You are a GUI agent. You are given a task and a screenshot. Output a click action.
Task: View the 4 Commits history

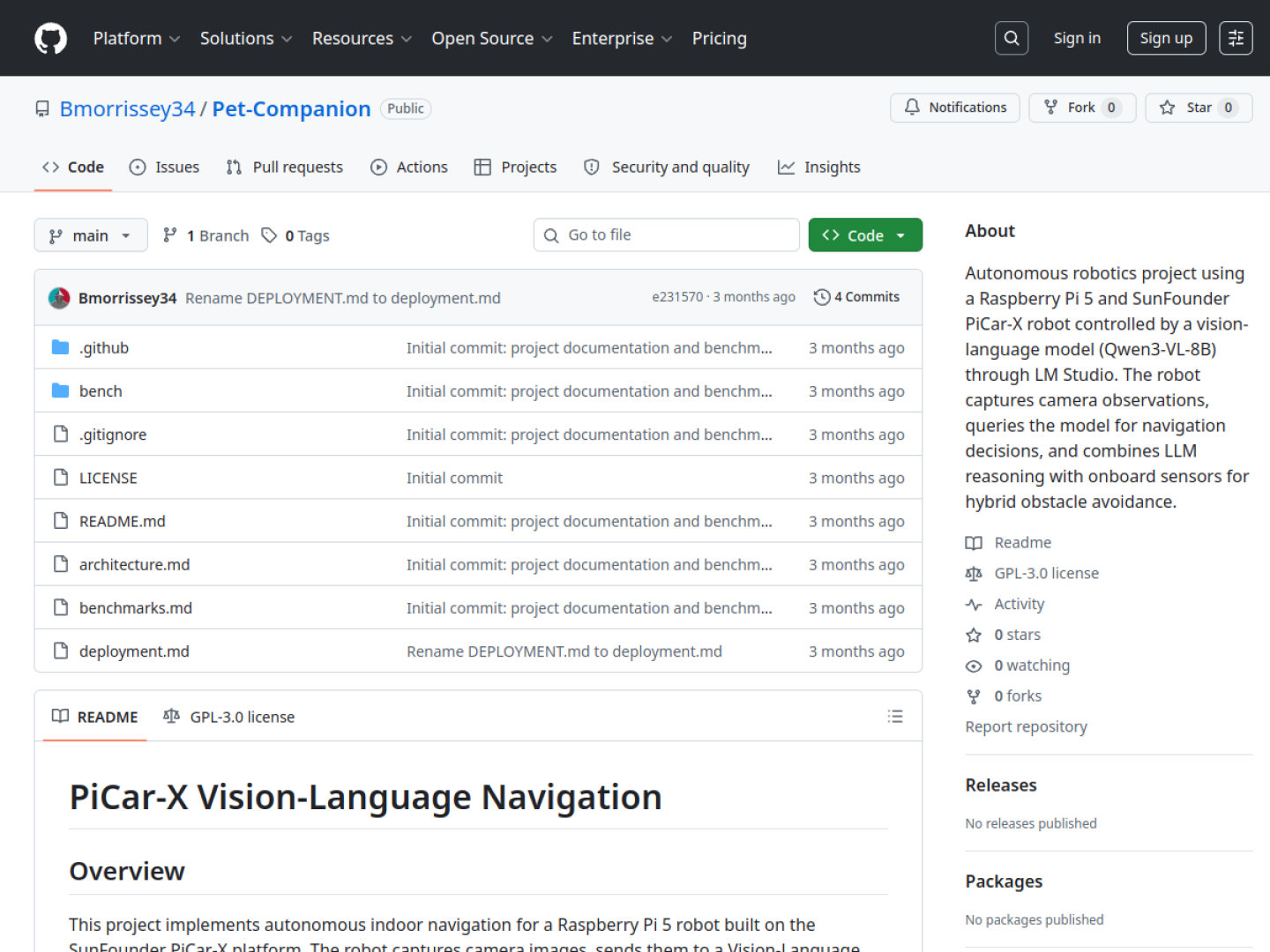(x=856, y=297)
